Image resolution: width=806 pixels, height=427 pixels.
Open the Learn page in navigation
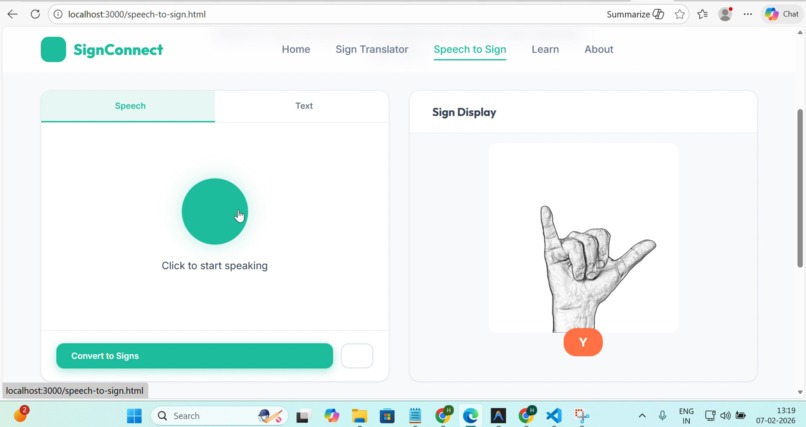[x=545, y=49]
